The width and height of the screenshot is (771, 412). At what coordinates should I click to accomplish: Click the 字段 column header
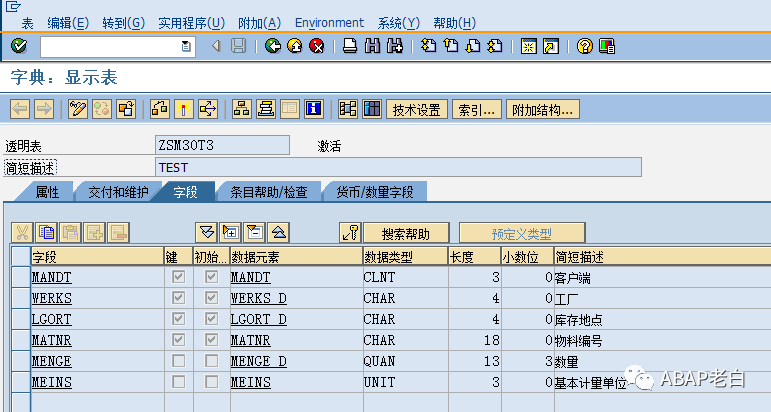coord(97,257)
